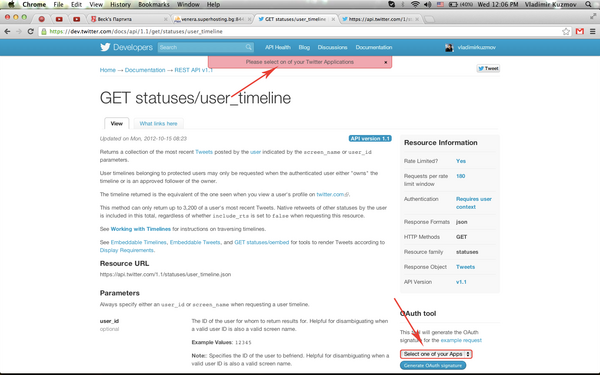Screen dimensions: 600x375
Task: Open the History menu
Action: click(x=120, y=4)
